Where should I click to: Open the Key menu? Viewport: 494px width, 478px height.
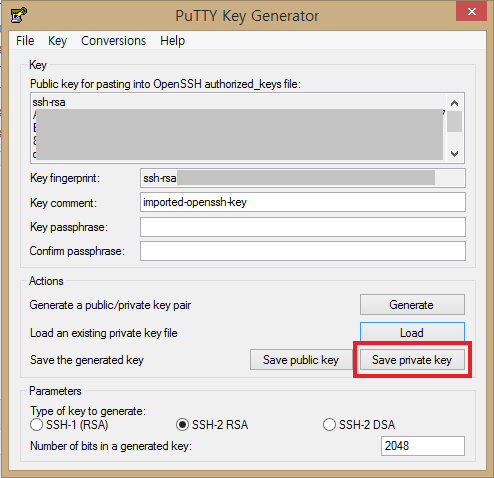(x=57, y=41)
